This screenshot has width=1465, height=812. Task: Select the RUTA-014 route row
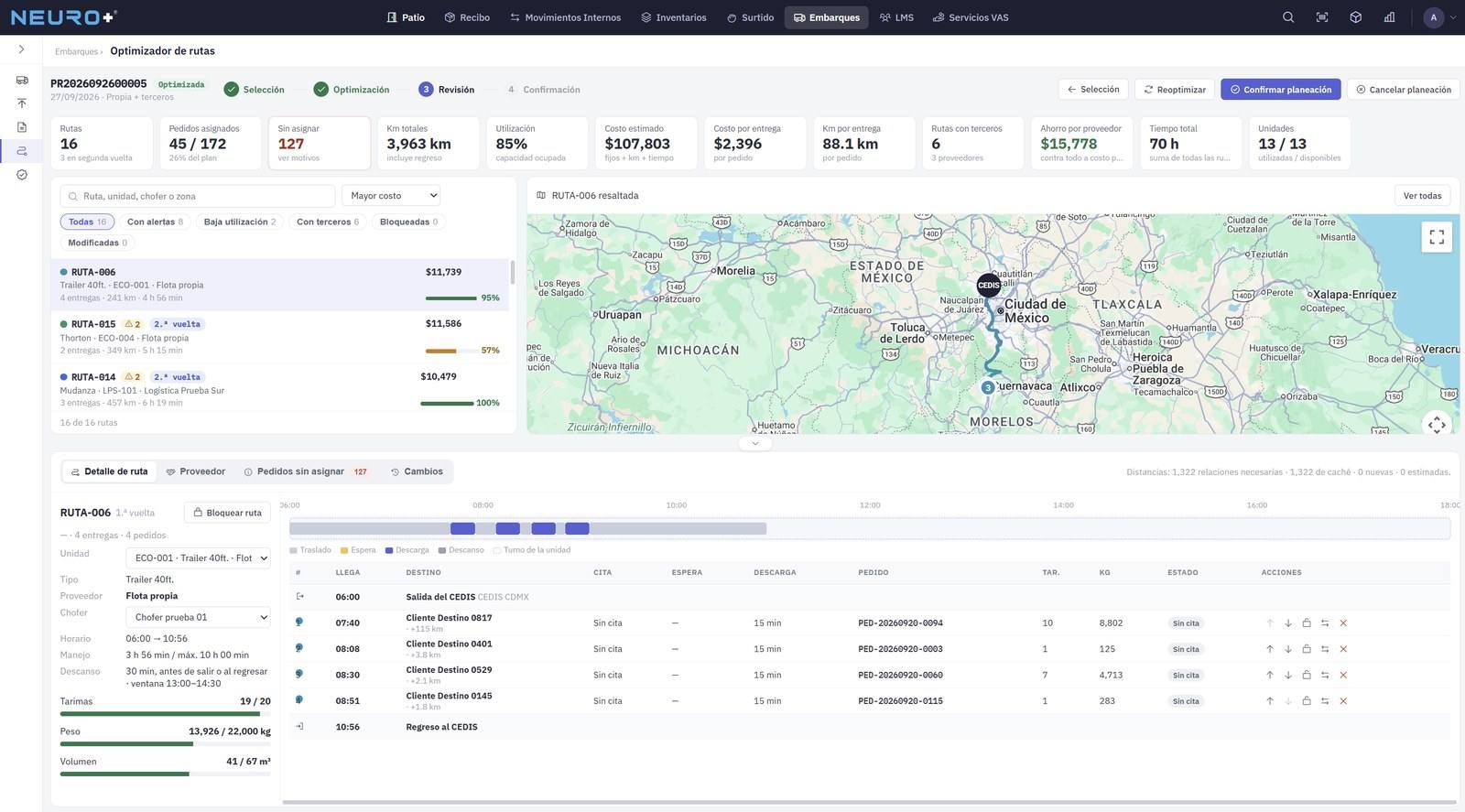point(280,389)
